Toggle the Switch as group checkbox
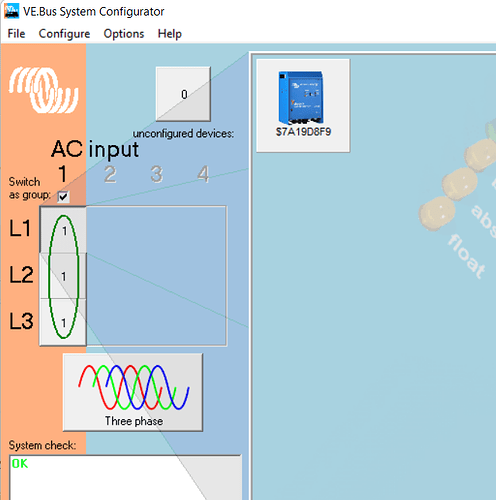This screenshot has height=500, width=496. tap(63, 196)
